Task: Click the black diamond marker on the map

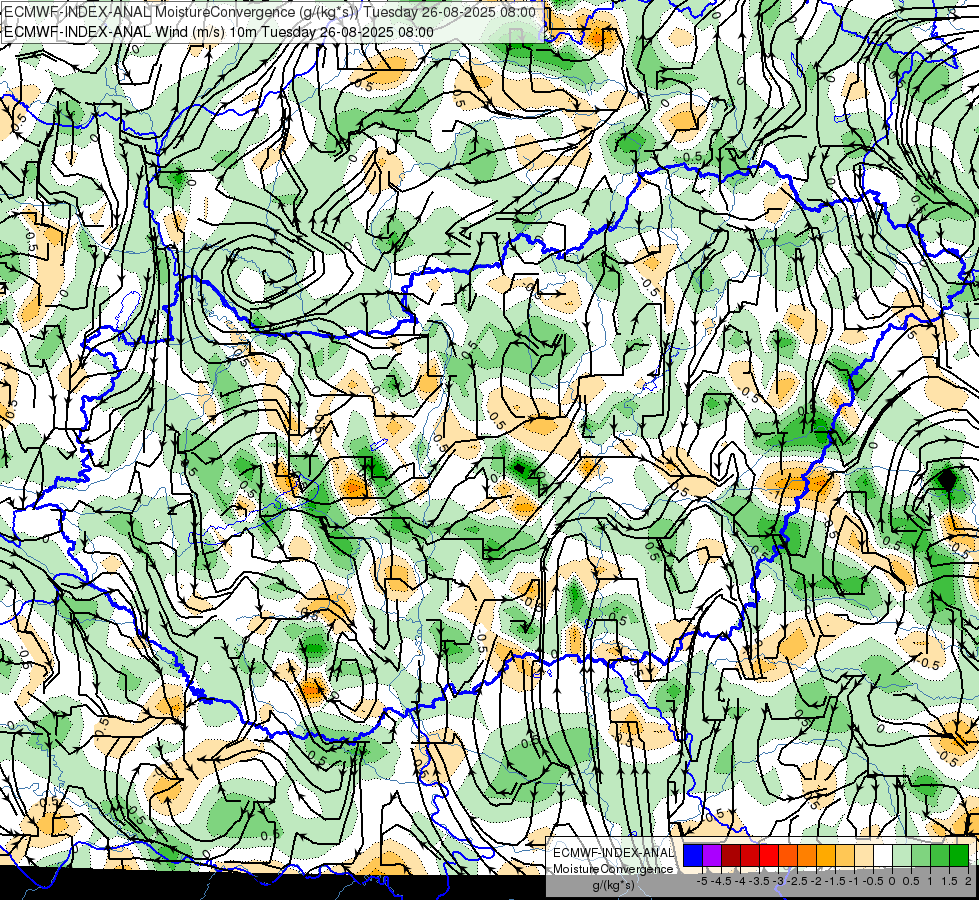Action: pyautogui.click(x=948, y=480)
